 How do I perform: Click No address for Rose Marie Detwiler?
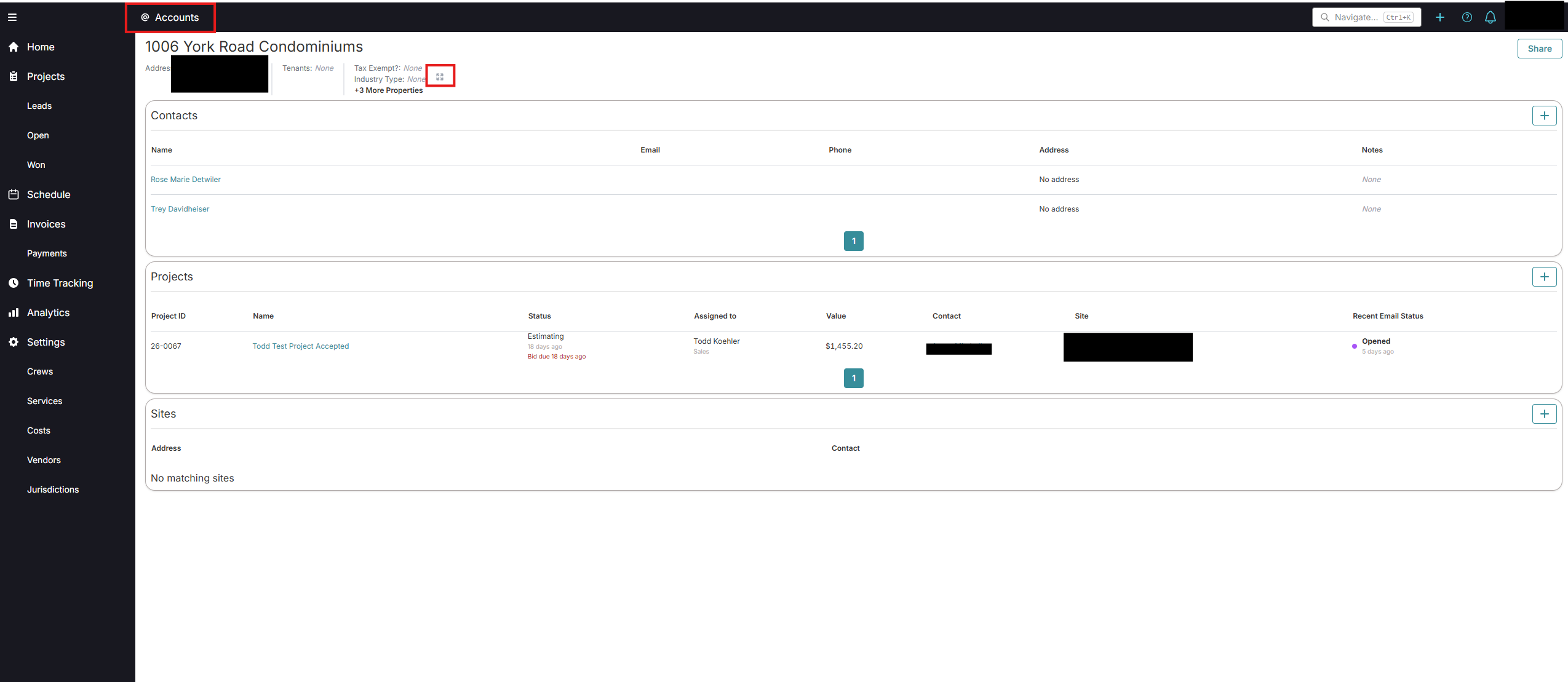click(1059, 180)
